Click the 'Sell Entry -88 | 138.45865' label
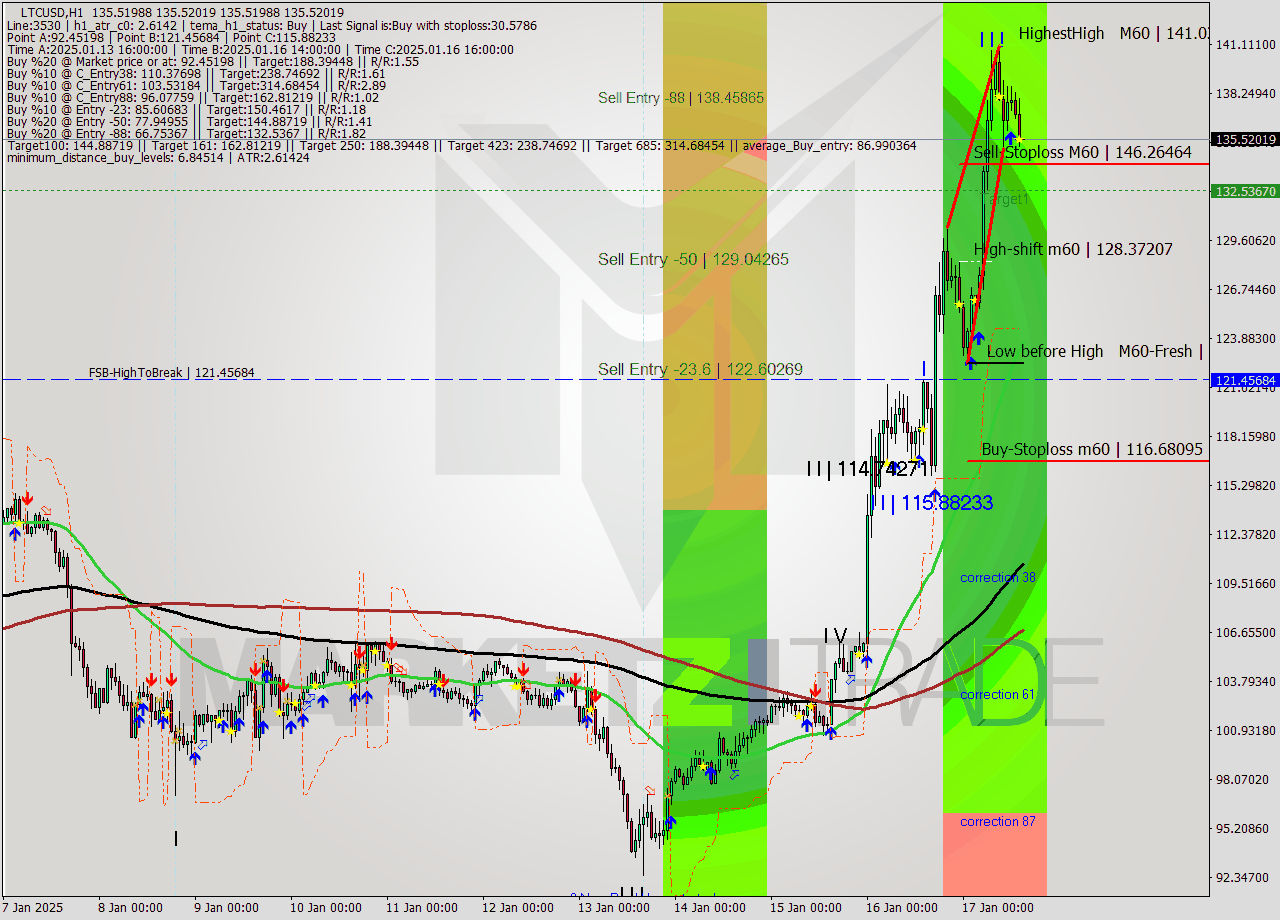1280x920 pixels. (x=681, y=98)
